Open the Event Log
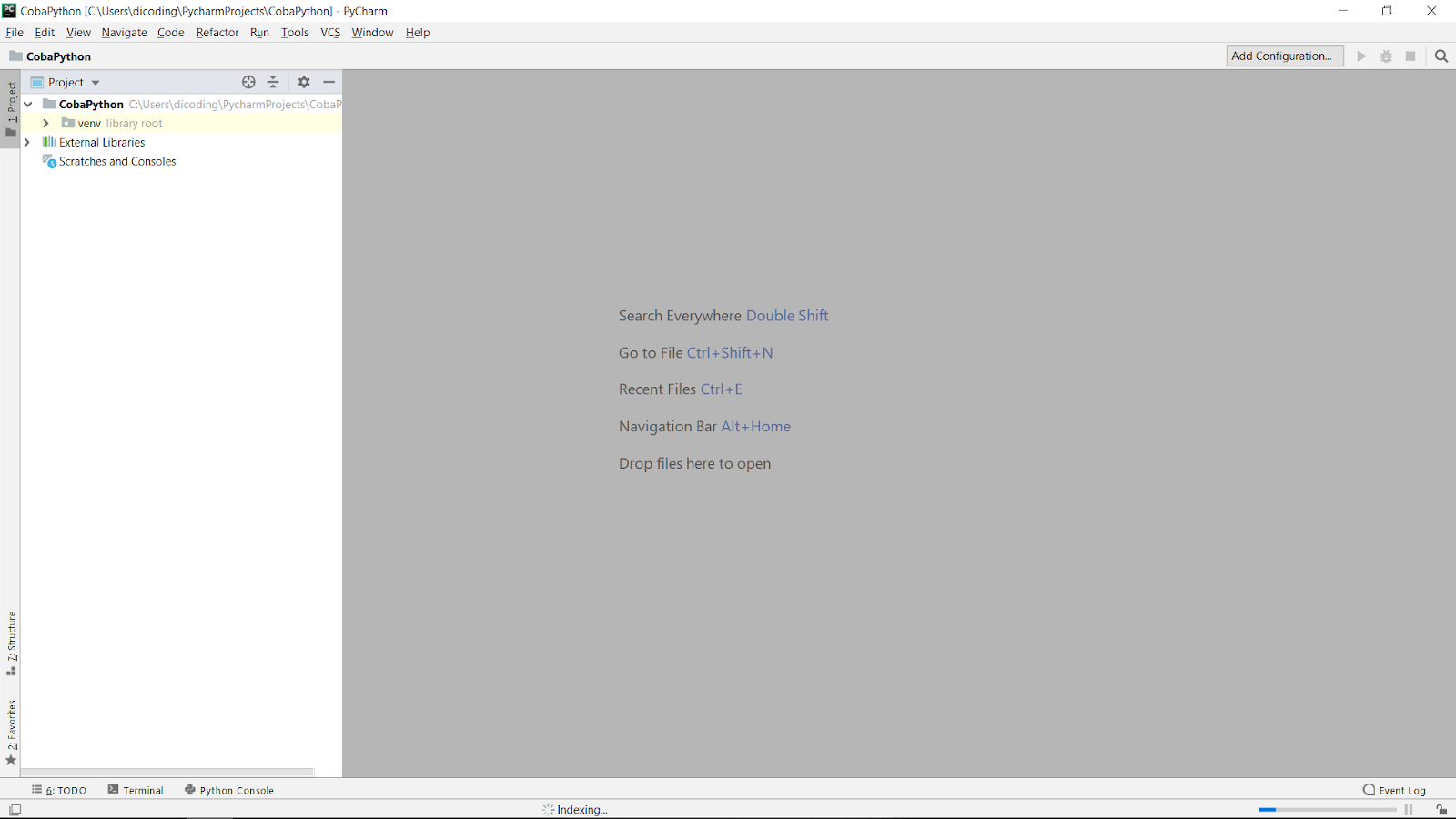 click(x=1394, y=790)
